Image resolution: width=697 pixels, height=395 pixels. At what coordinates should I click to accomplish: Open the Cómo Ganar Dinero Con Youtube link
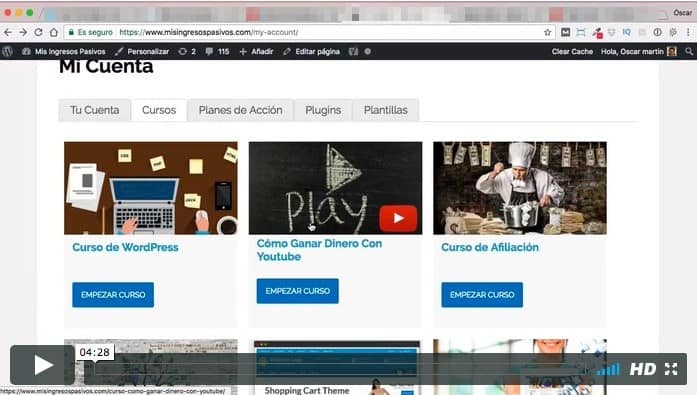(319, 250)
